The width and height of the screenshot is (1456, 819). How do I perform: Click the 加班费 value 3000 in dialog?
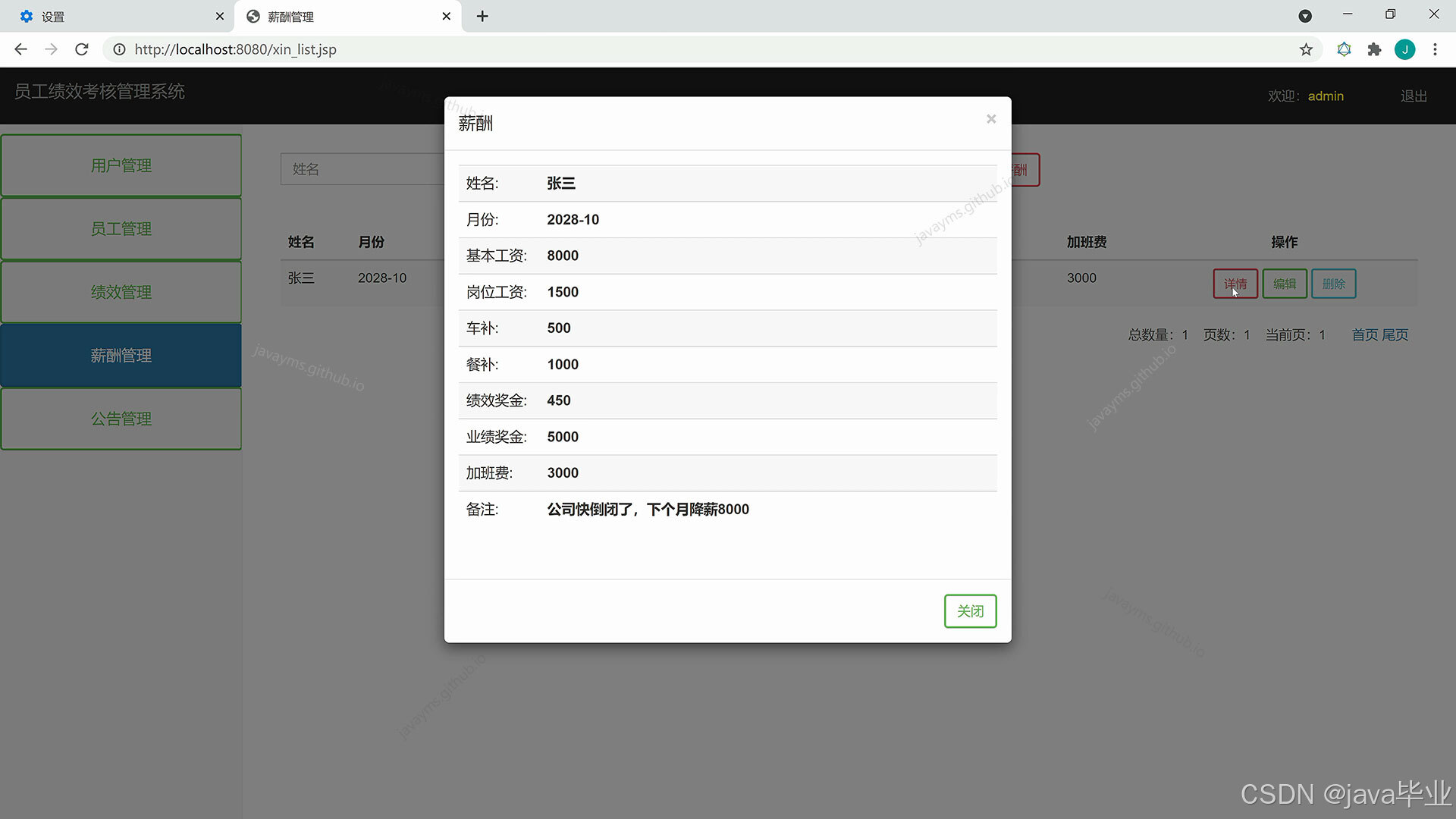pyautogui.click(x=563, y=473)
